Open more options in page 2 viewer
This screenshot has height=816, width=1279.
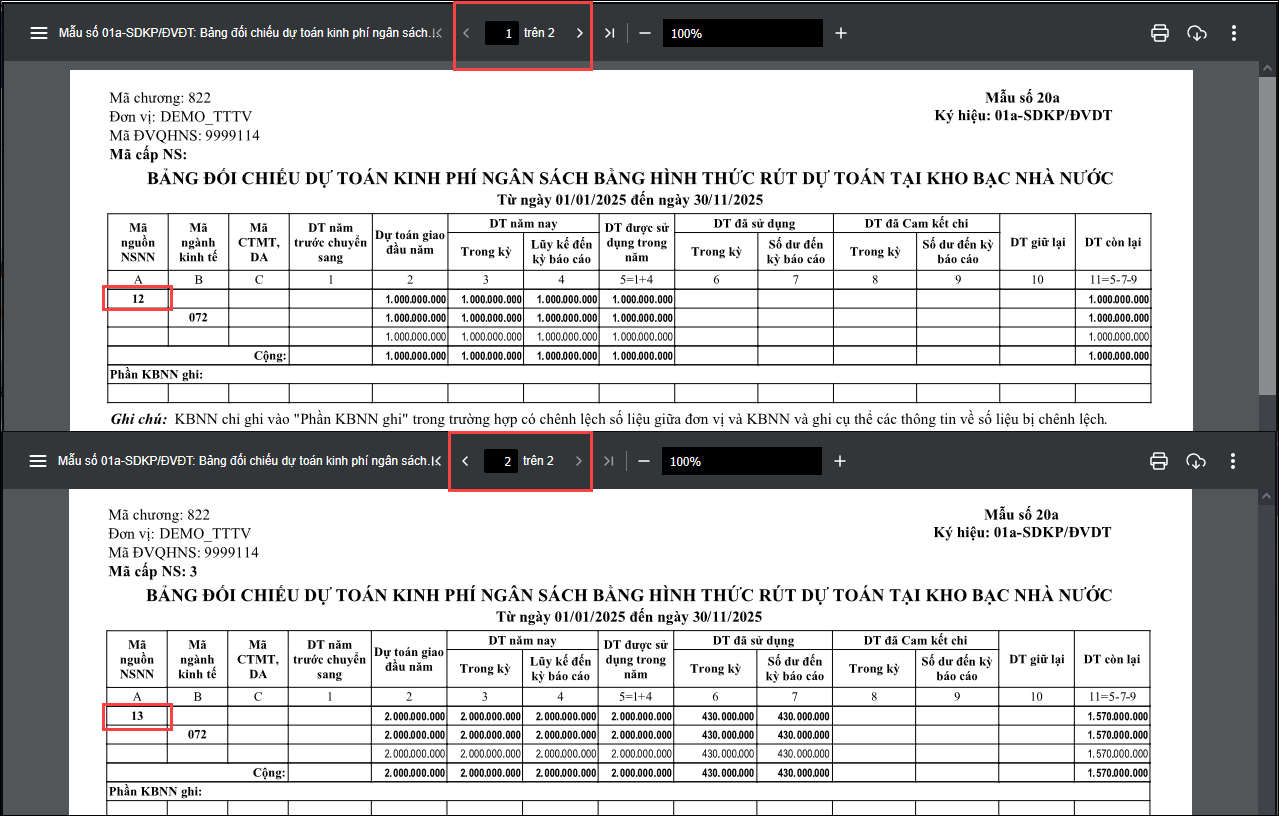click(1233, 461)
